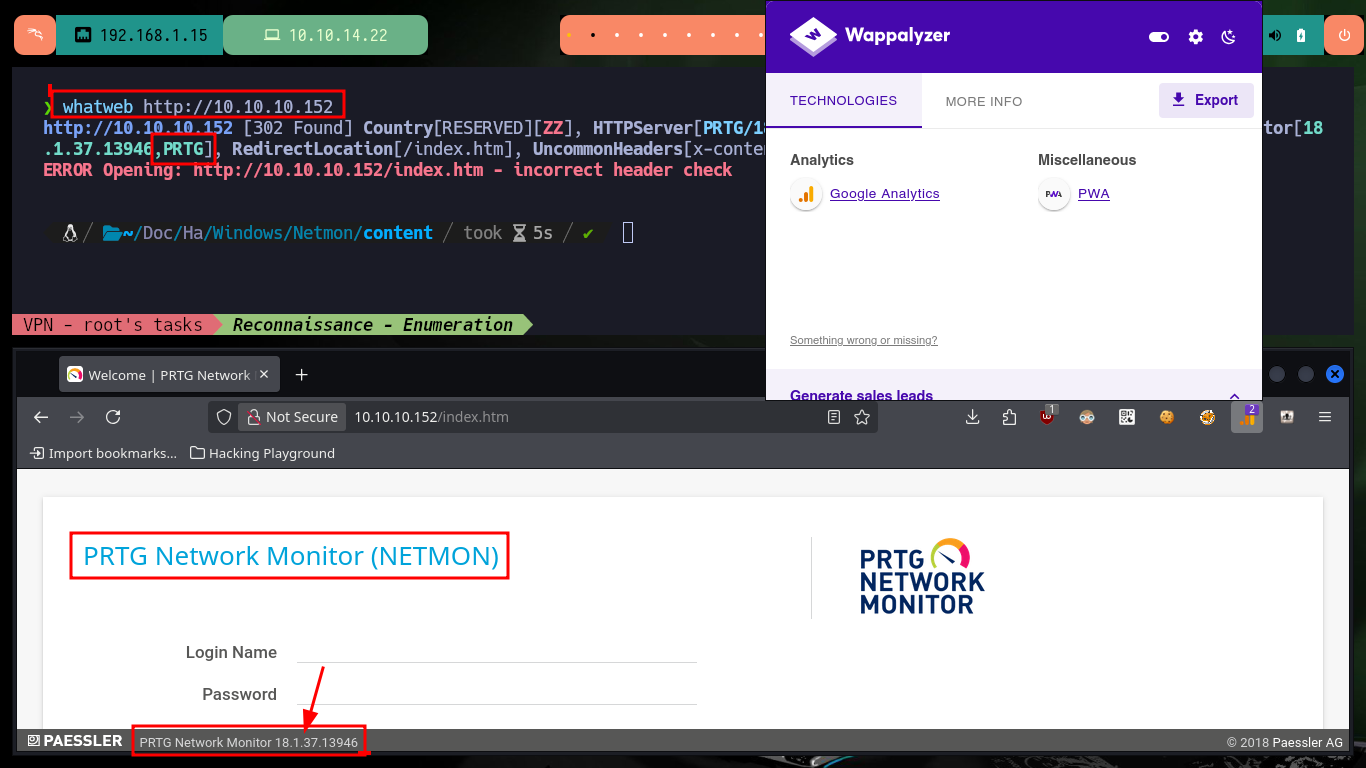Click the PAESSLER logo in footer
Screen dimensions: 1366x768
pyautogui.click(x=75, y=741)
